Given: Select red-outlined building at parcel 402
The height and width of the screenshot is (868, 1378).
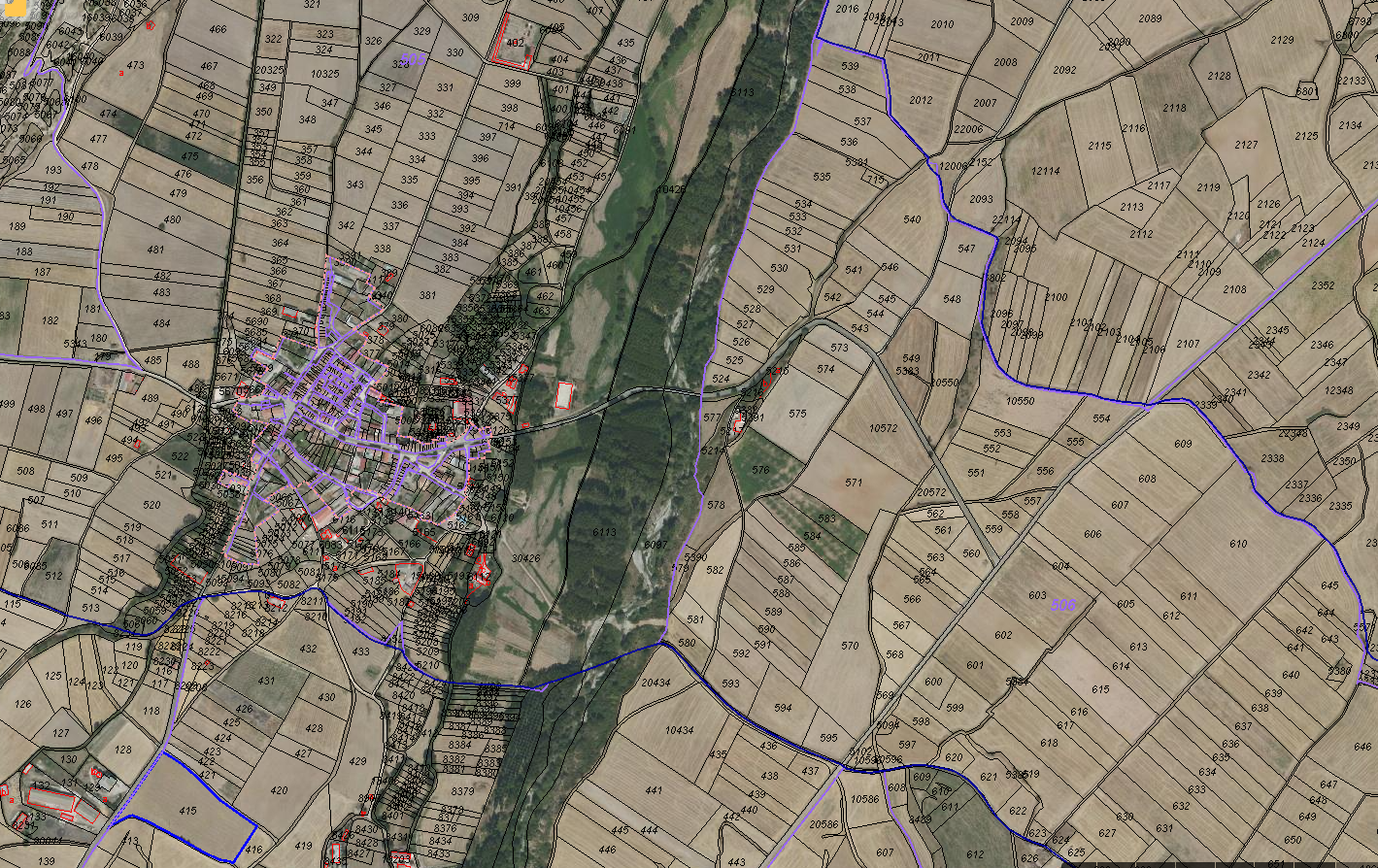Looking at the screenshot, I should click(x=514, y=44).
